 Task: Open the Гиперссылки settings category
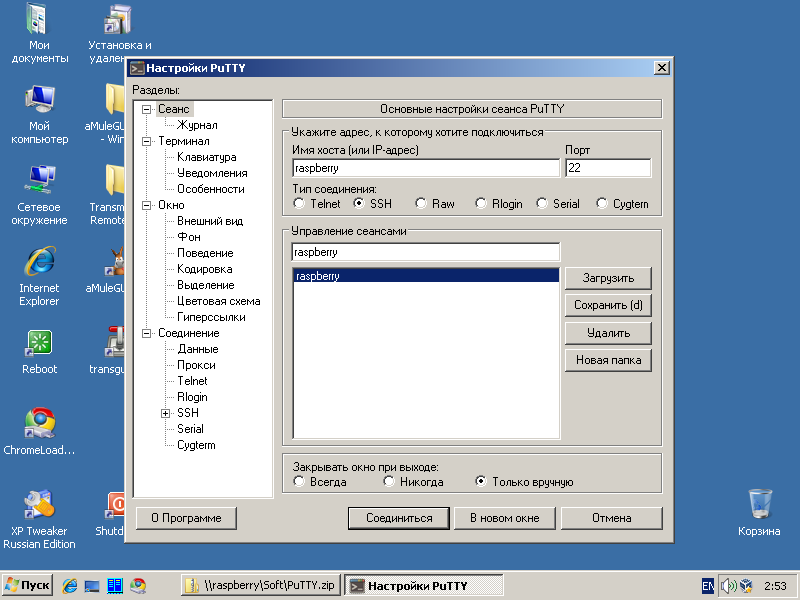[x=211, y=317]
